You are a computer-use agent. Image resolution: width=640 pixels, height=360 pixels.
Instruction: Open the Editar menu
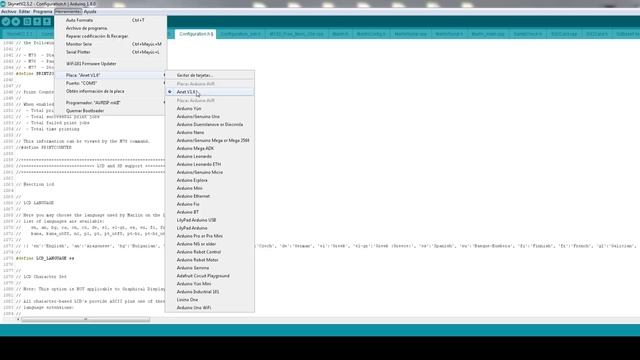coord(24,12)
